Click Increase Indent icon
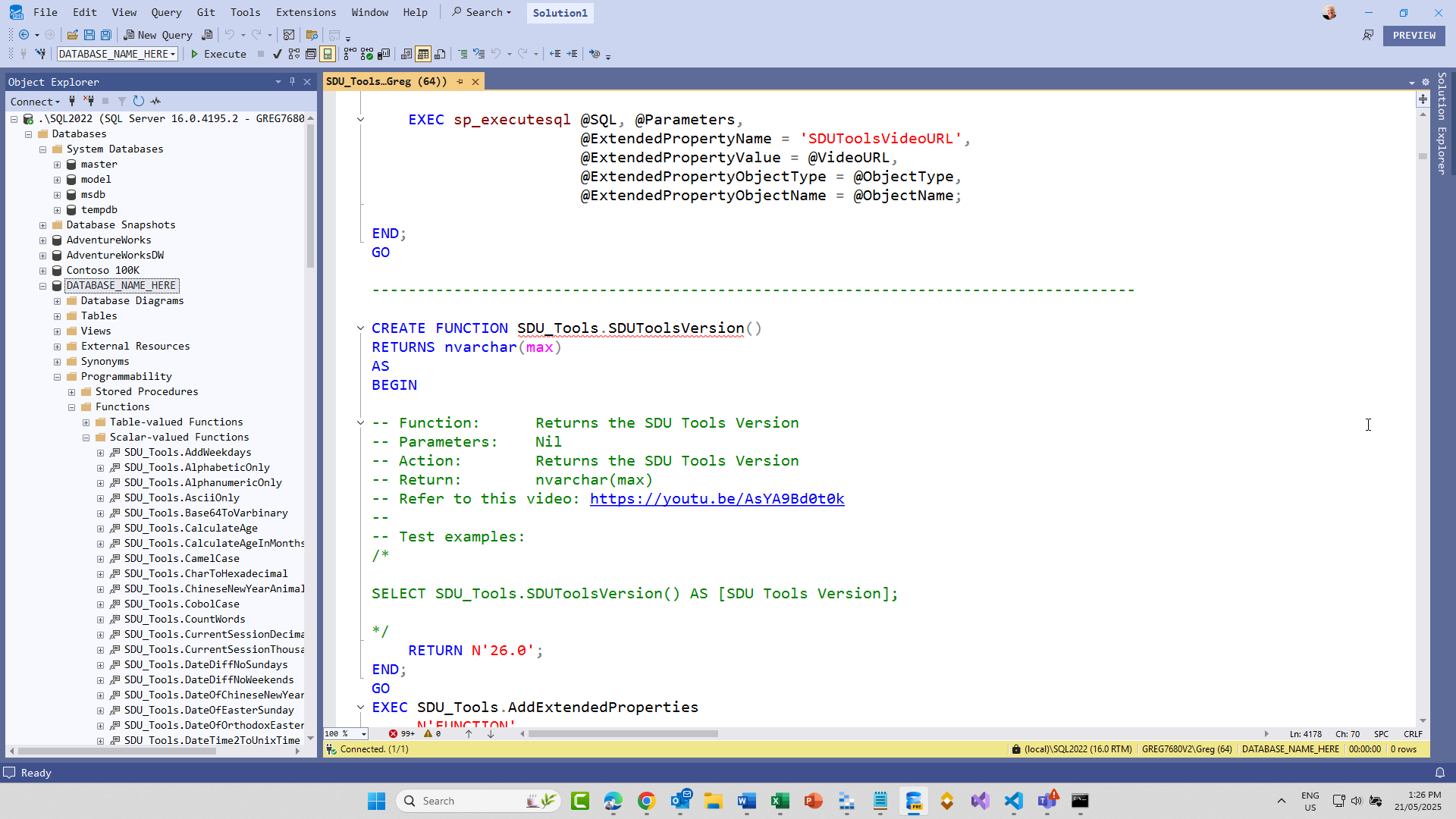Screen dimensions: 1456x819 (x=572, y=54)
